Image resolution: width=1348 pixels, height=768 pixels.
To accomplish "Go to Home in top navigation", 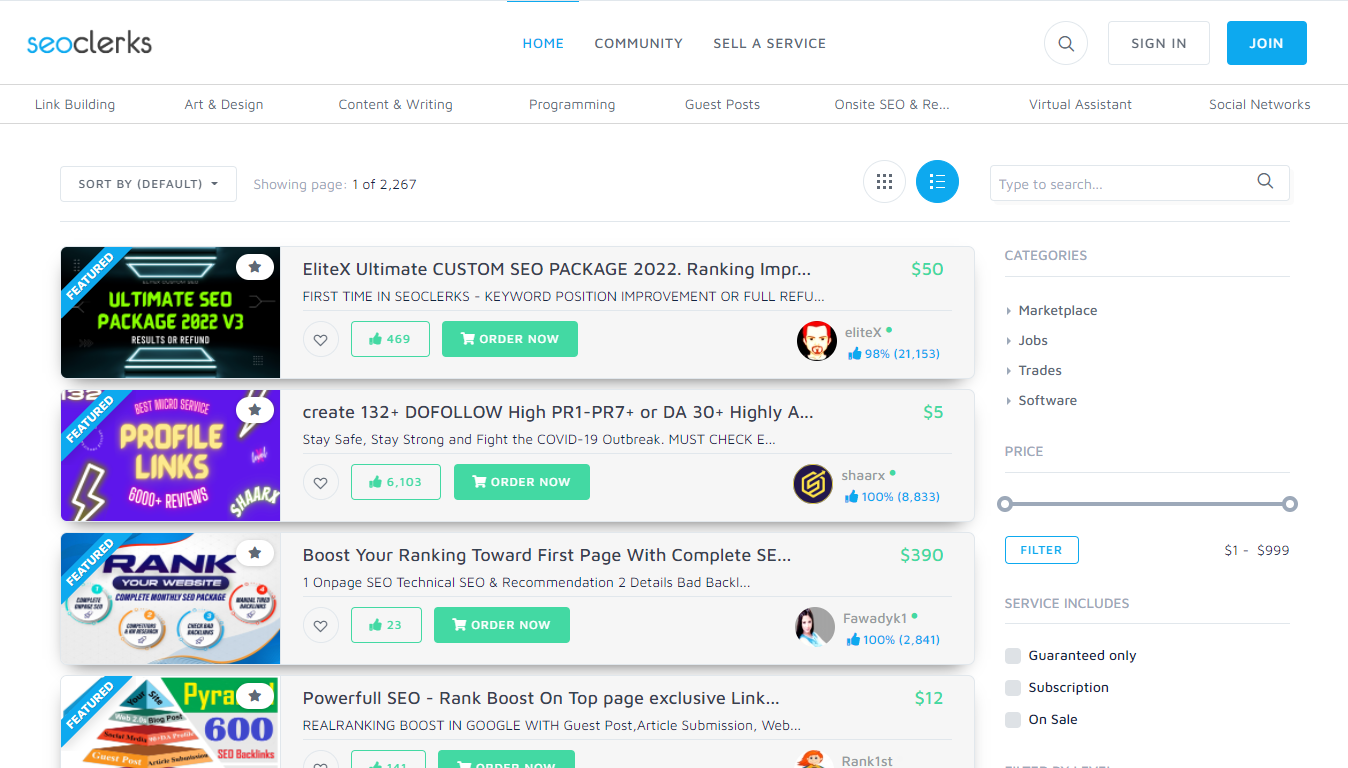I will [543, 43].
